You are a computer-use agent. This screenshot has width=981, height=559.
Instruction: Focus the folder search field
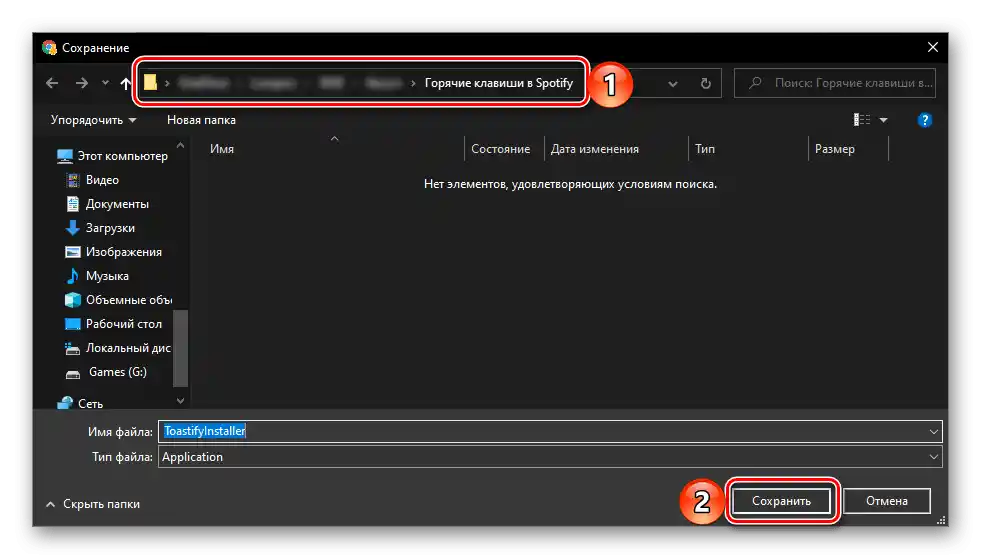coord(835,83)
